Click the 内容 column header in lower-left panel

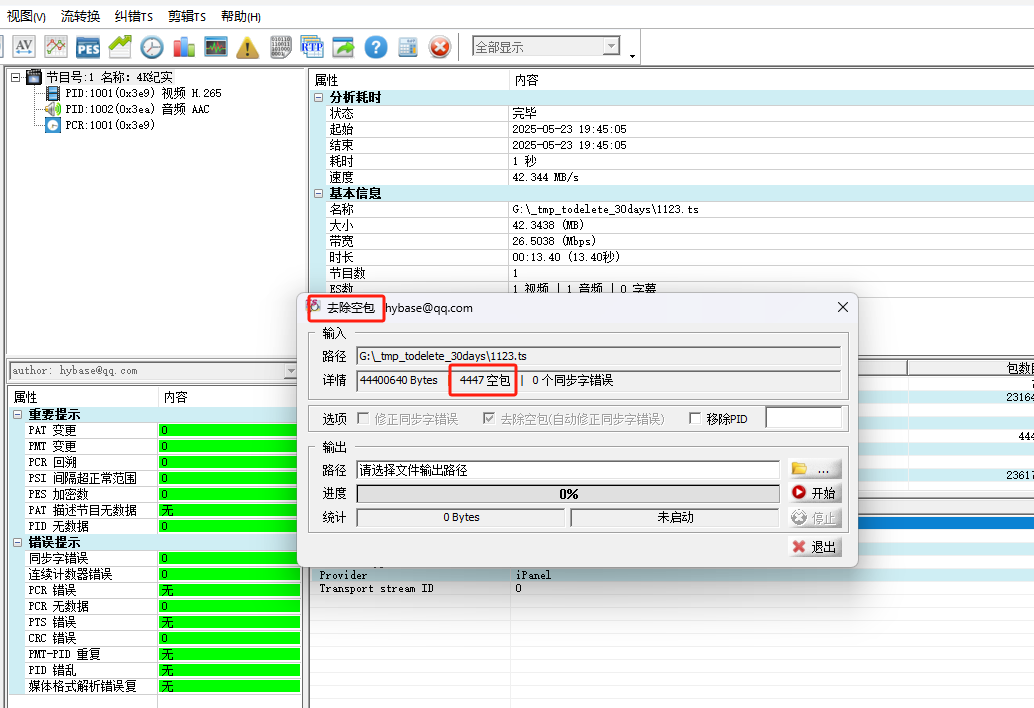(x=229, y=398)
